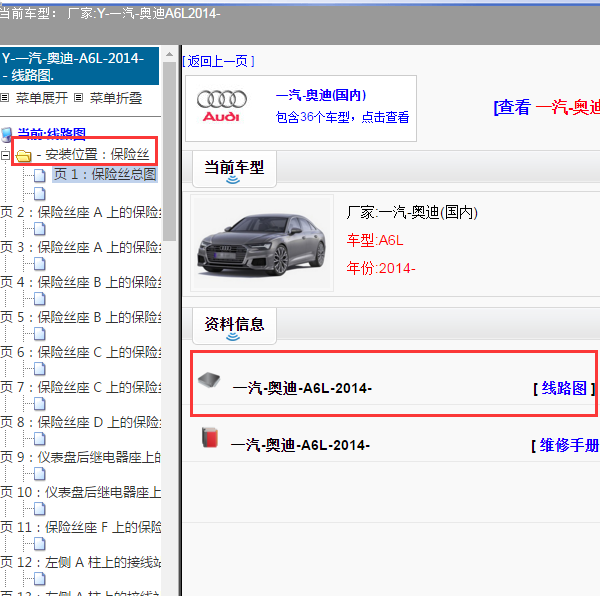The image size is (600, 596).
Task: Open 页 3:保险丝座 A entry
Action: point(80,248)
